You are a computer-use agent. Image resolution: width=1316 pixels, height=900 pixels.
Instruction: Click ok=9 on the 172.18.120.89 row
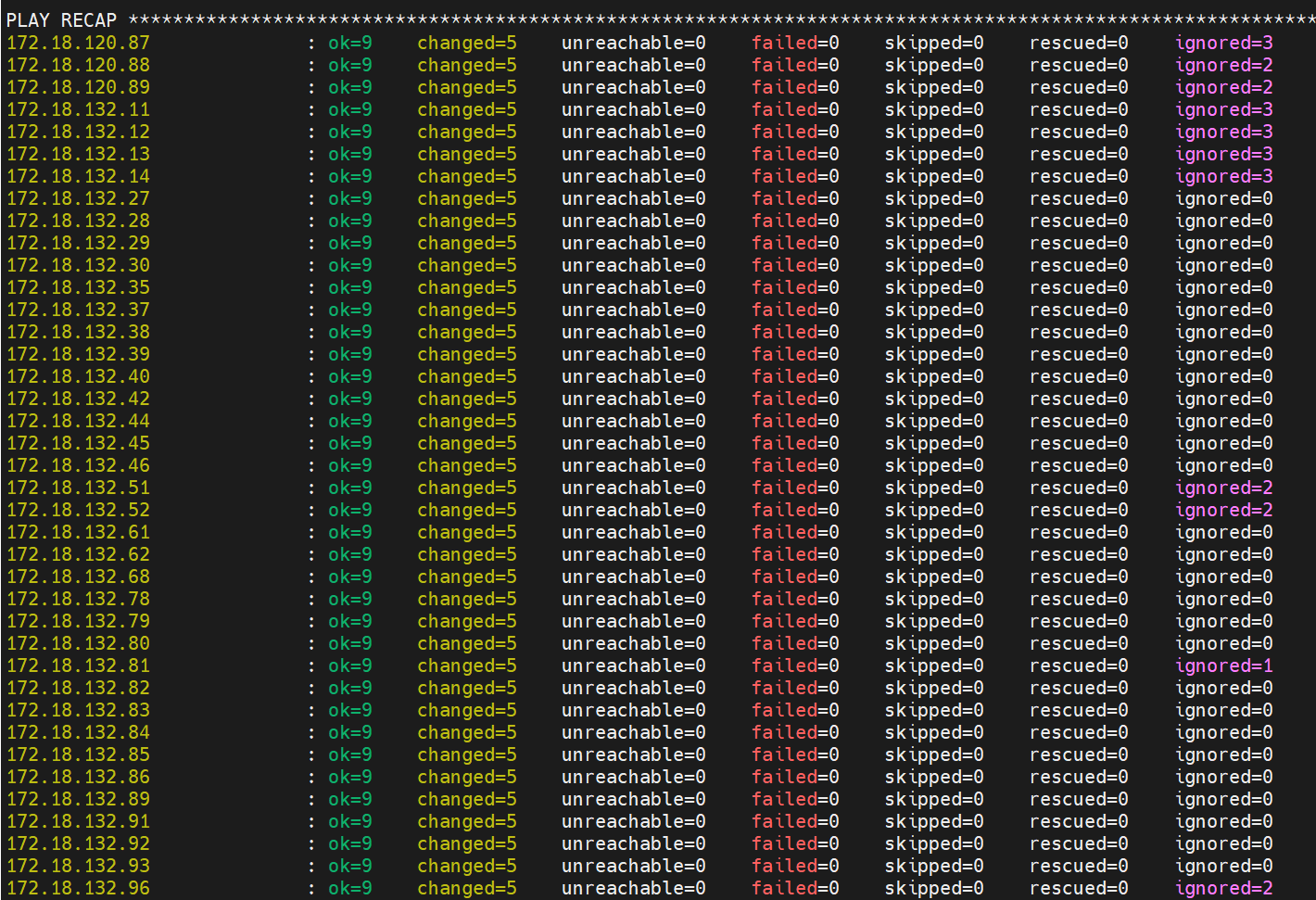(350, 87)
